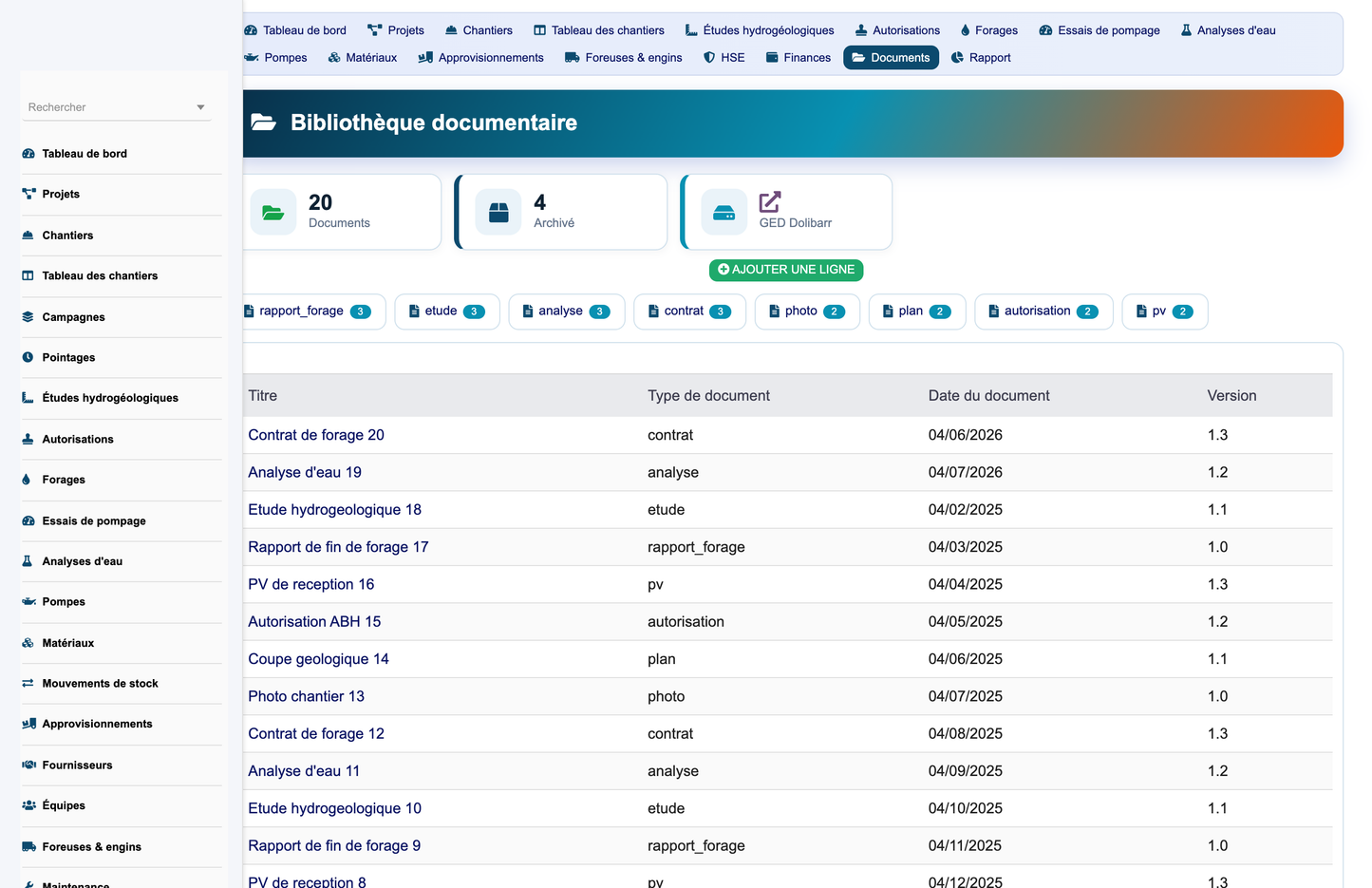
Task: Click the green folder icon on Documents card
Action: (x=273, y=213)
